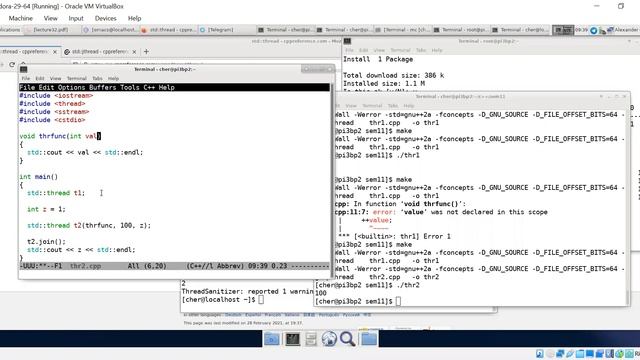Open Edit menu of Emacs terminal window
The image size is (640, 360).
pos(40,78)
